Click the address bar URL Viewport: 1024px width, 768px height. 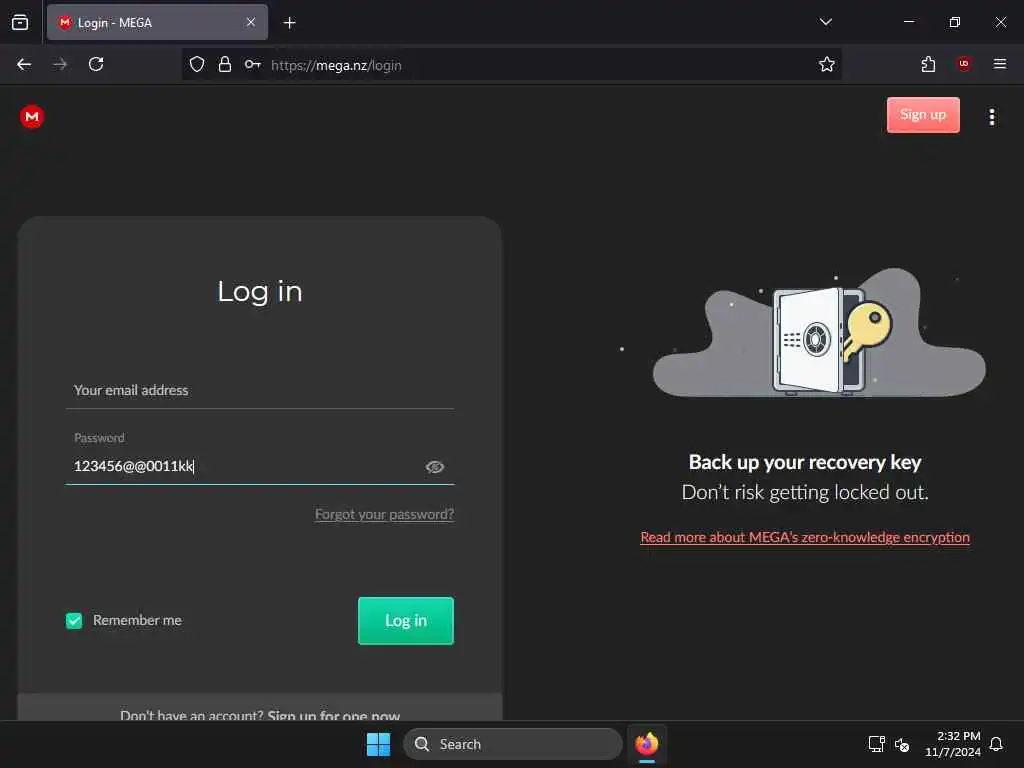[x=336, y=65]
